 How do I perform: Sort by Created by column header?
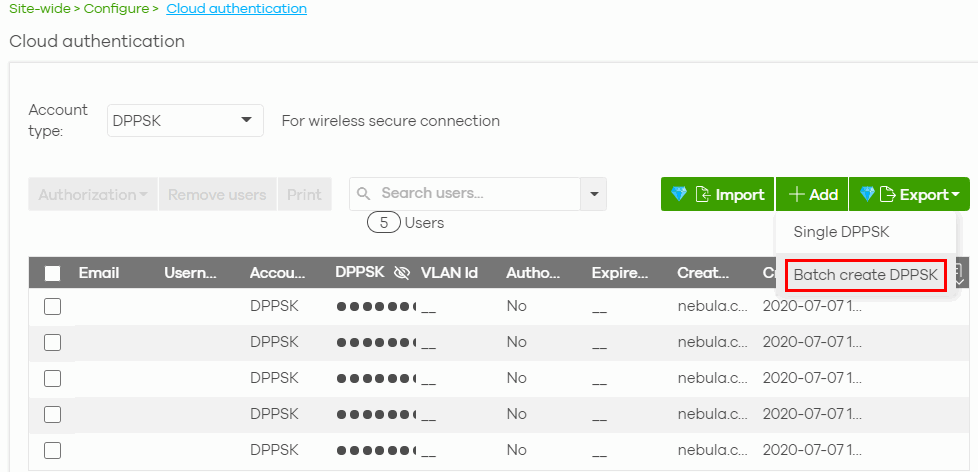[x=703, y=272]
